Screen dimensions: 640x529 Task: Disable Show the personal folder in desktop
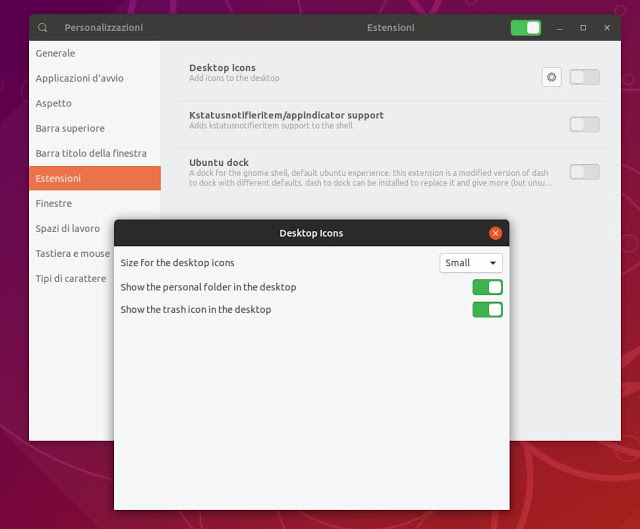(487, 287)
